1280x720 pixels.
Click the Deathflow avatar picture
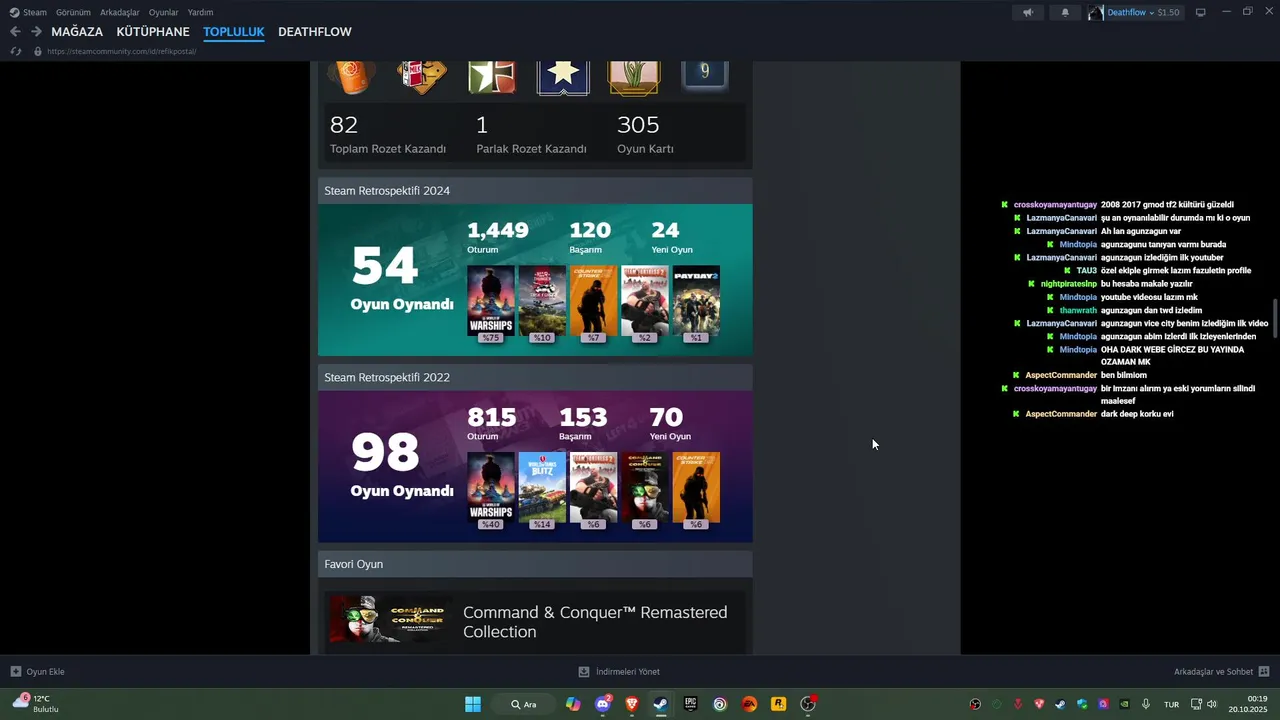click(1096, 12)
